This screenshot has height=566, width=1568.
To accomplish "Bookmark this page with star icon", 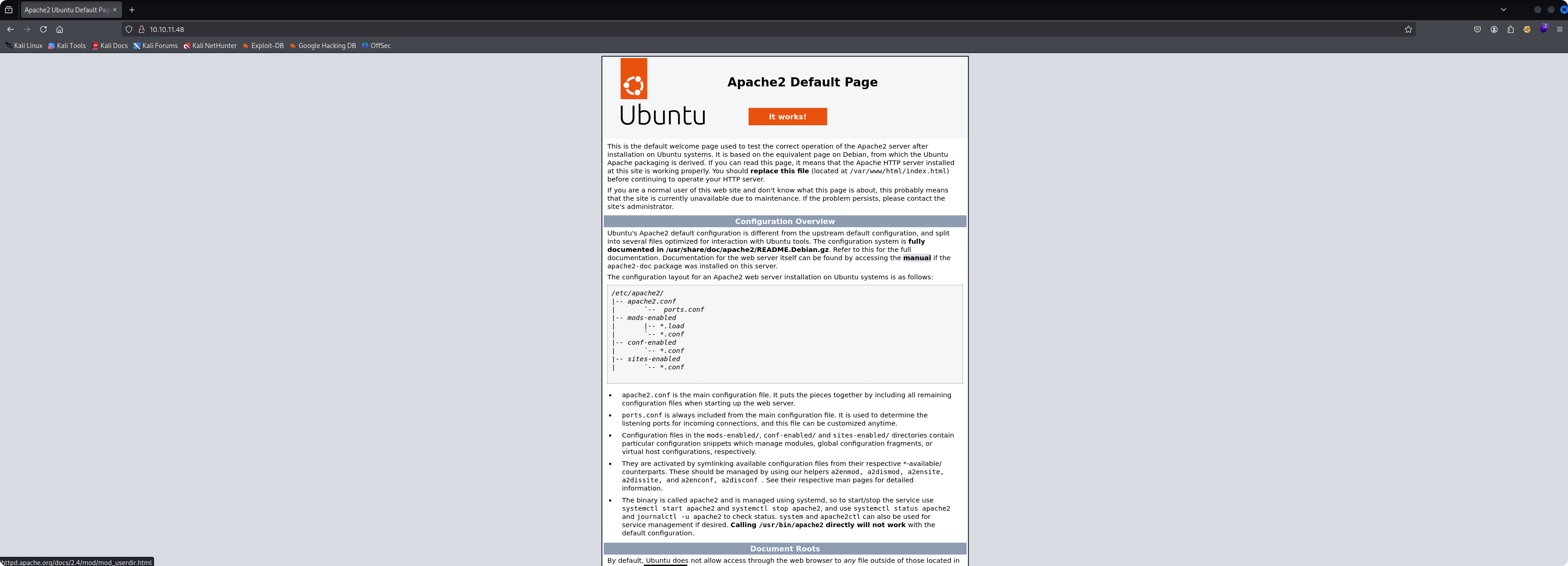I will [x=1408, y=29].
